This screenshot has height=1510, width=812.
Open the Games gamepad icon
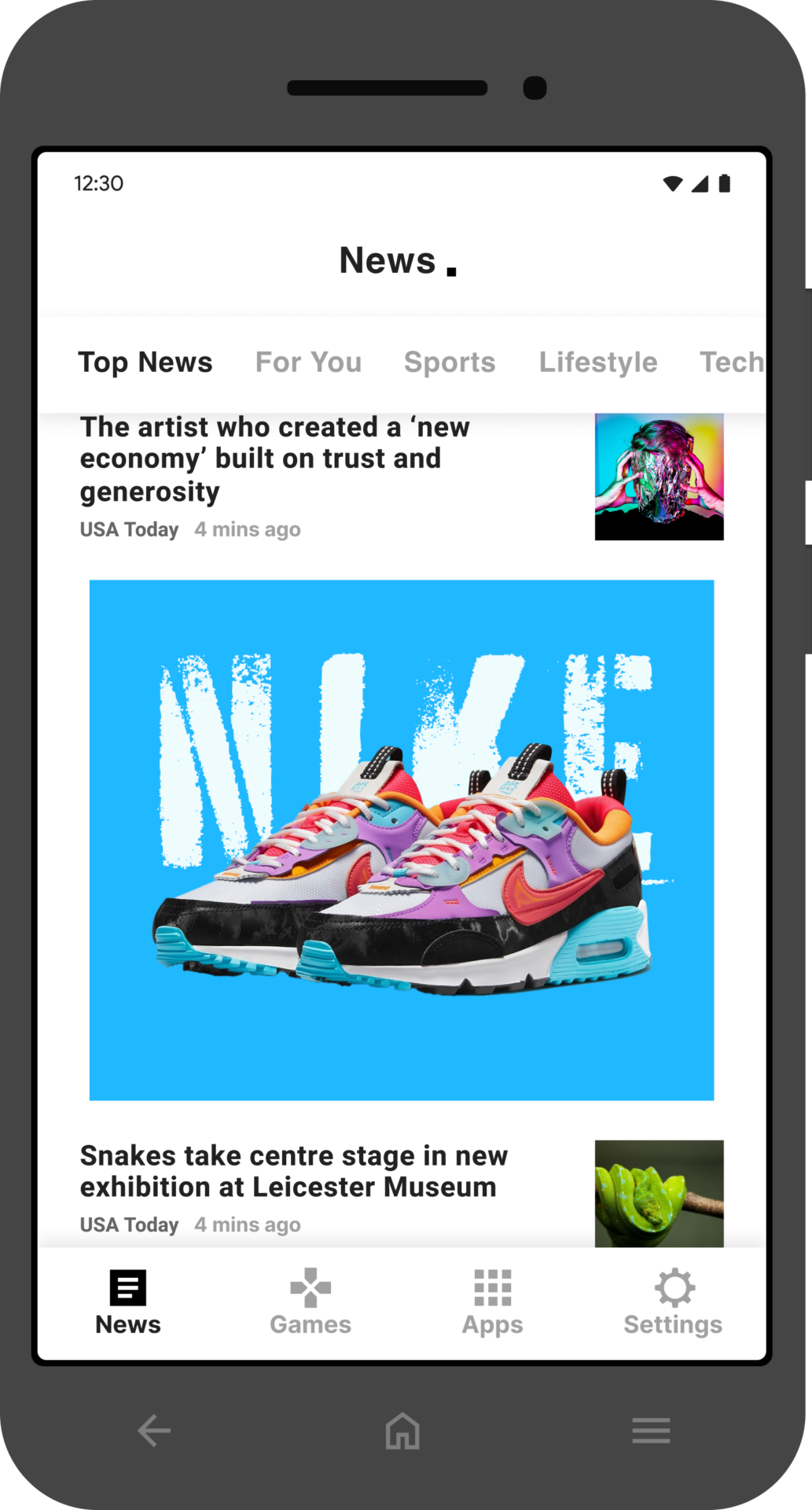(310, 1288)
